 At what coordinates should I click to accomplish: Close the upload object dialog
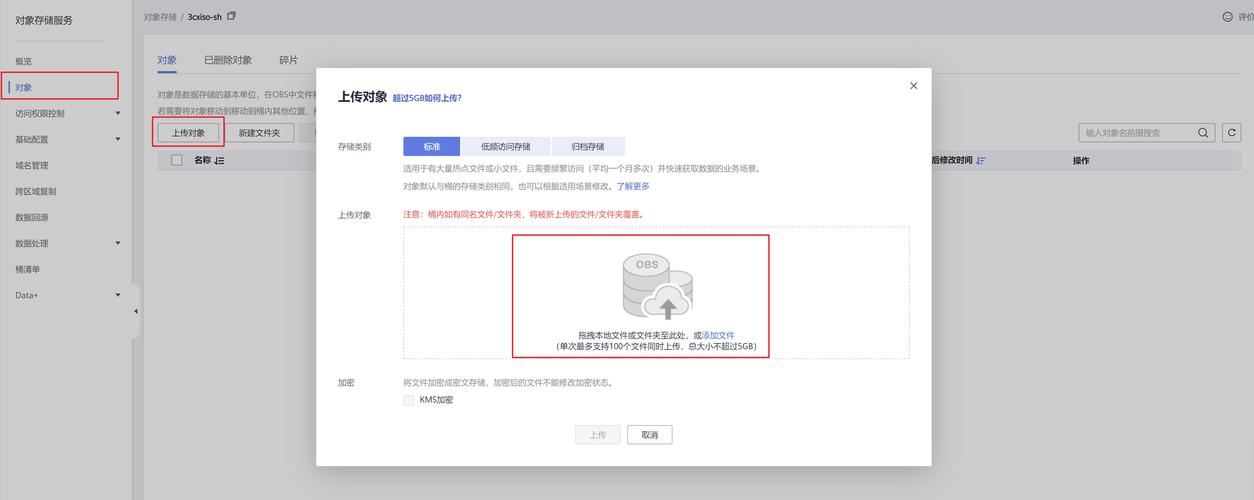click(913, 86)
